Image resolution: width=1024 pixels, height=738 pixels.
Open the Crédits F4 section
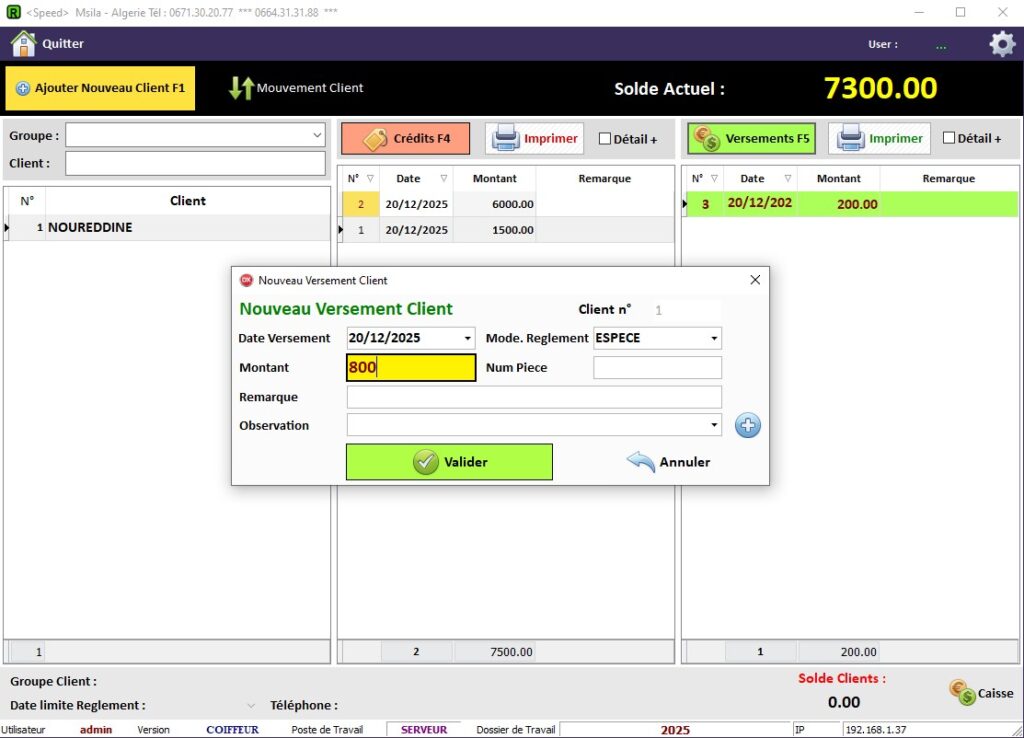tap(405, 139)
